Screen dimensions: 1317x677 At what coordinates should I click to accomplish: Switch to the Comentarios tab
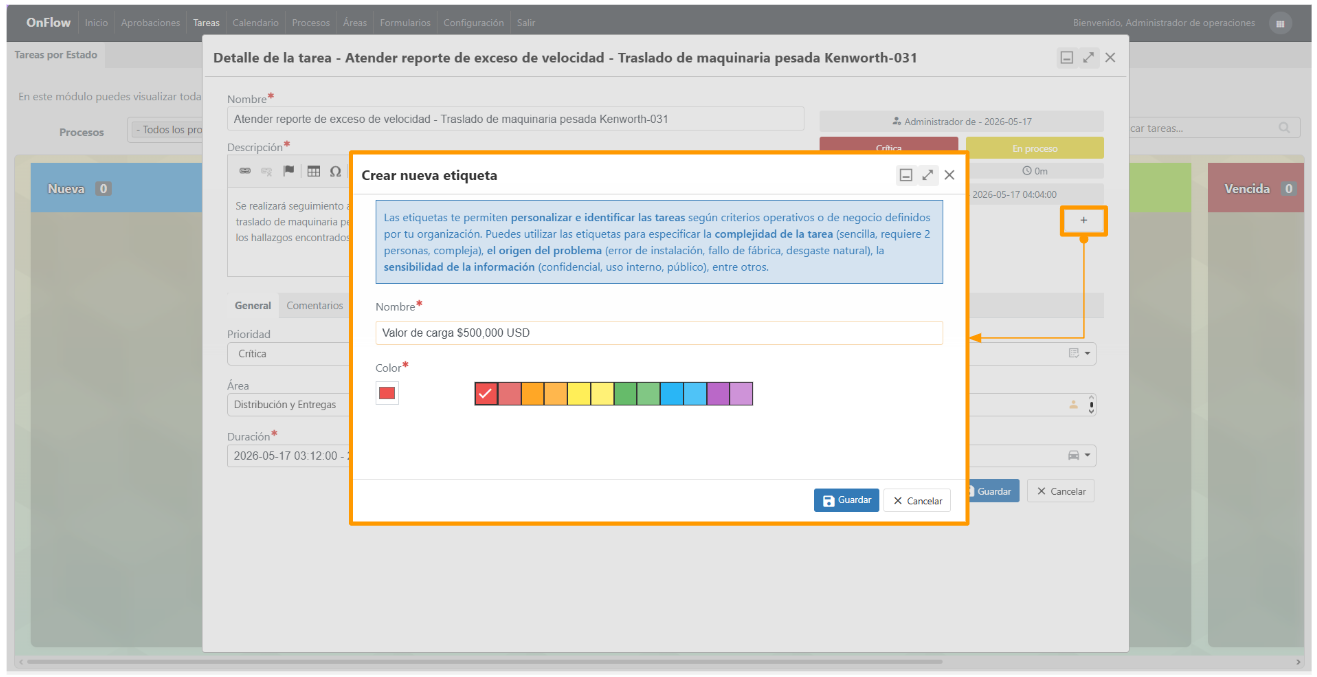pyautogui.click(x=315, y=306)
